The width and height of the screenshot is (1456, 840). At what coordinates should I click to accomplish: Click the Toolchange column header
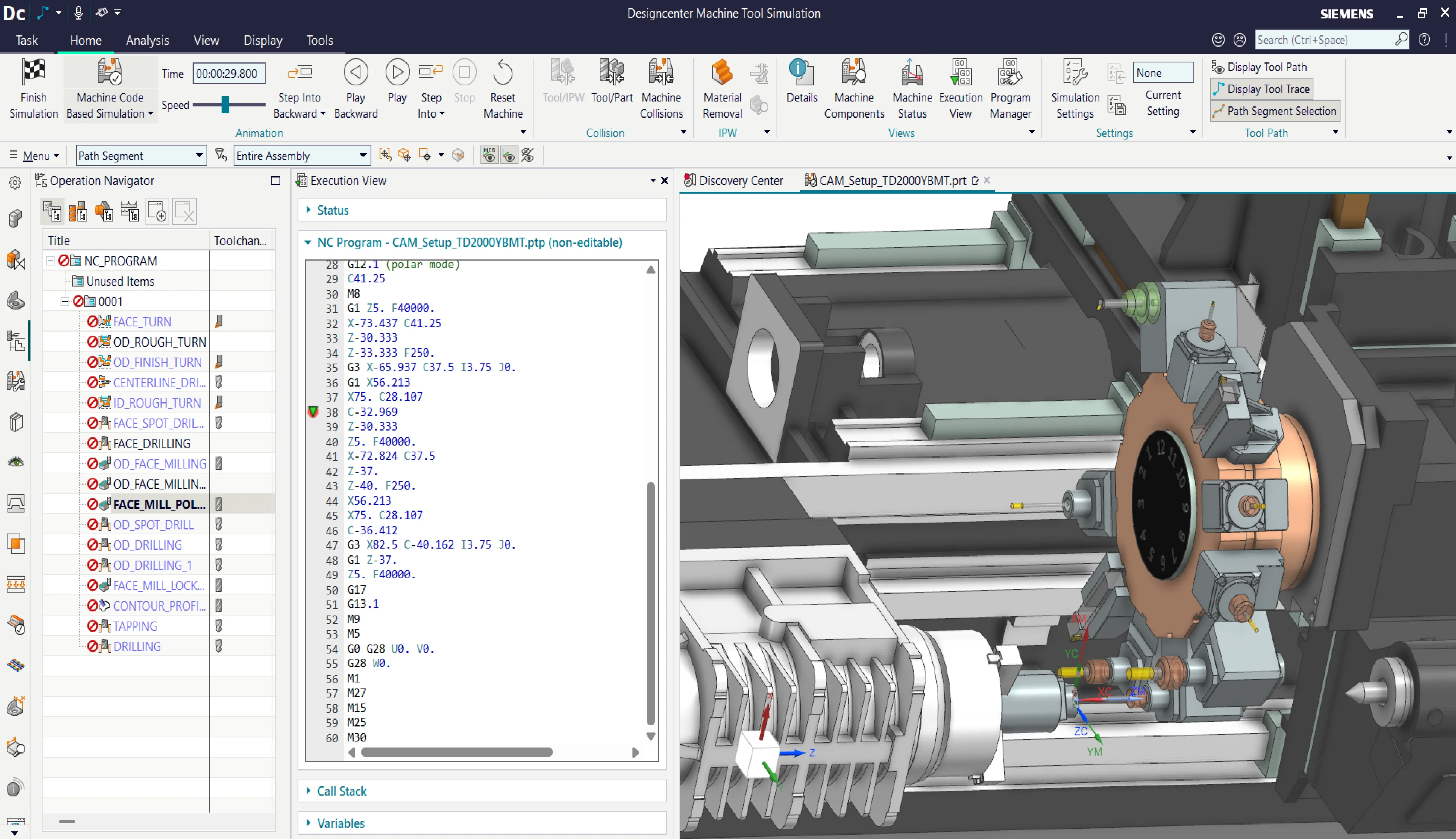[x=241, y=241]
